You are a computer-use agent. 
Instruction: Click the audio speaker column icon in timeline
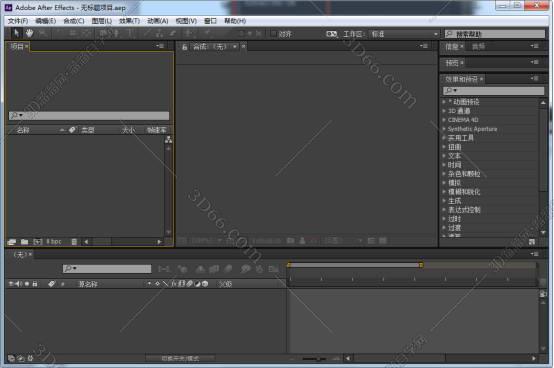pyautogui.click(x=18, y=284)
